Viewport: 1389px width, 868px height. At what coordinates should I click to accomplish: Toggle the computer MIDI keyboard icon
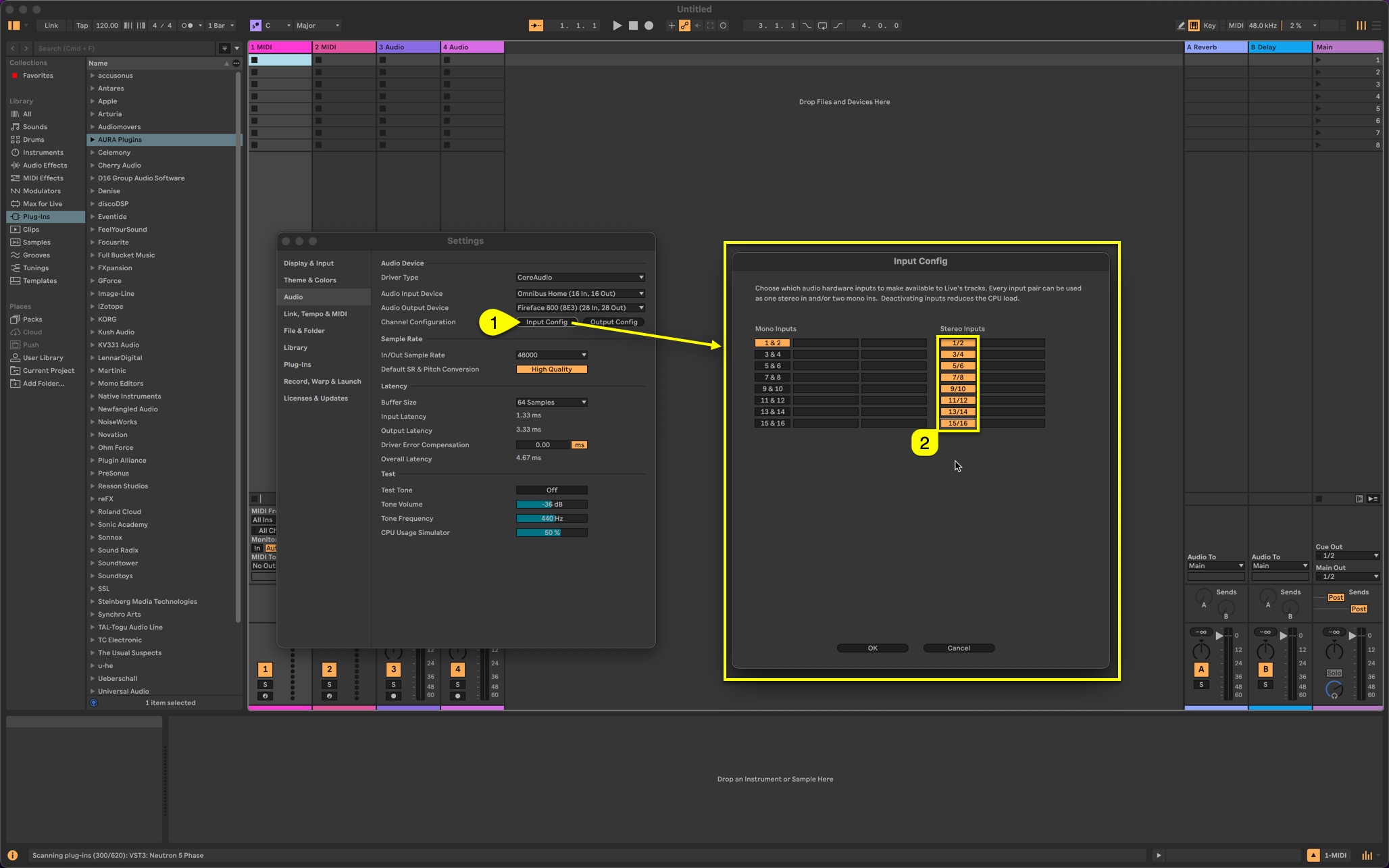[1194, 26]
